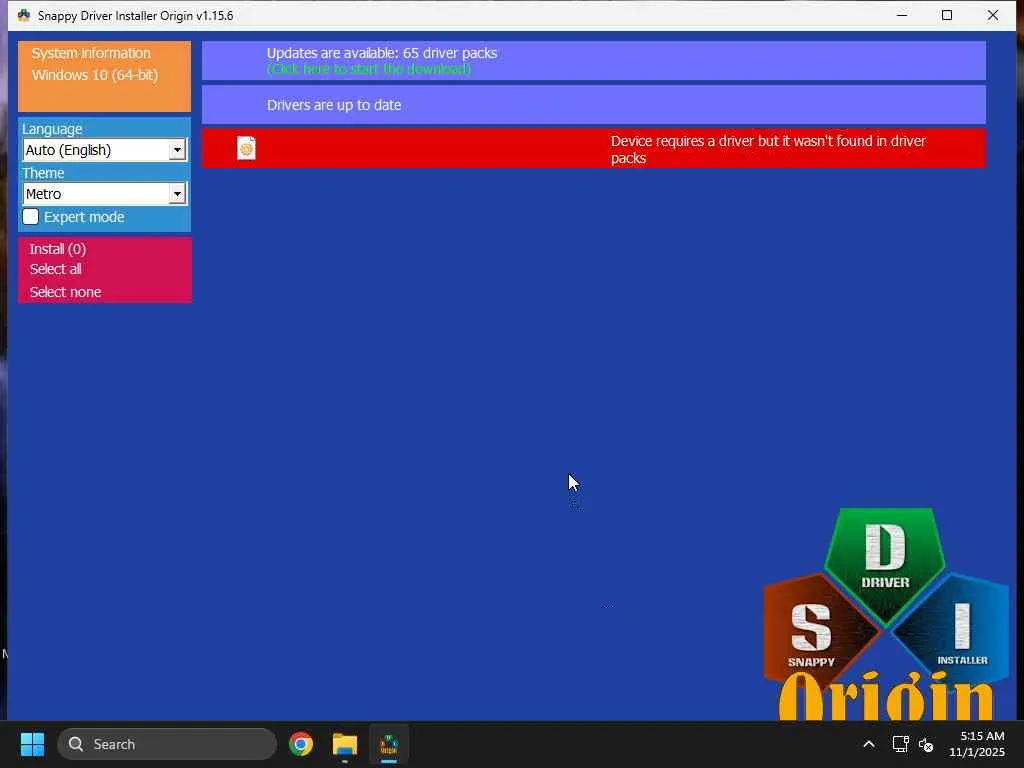This screenshot has width=1024, height=768.
Task: Open the Windows Start menu
Action: click(32, 744)
